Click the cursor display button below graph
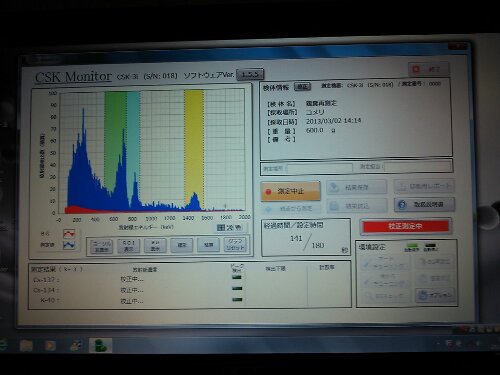 102,246
